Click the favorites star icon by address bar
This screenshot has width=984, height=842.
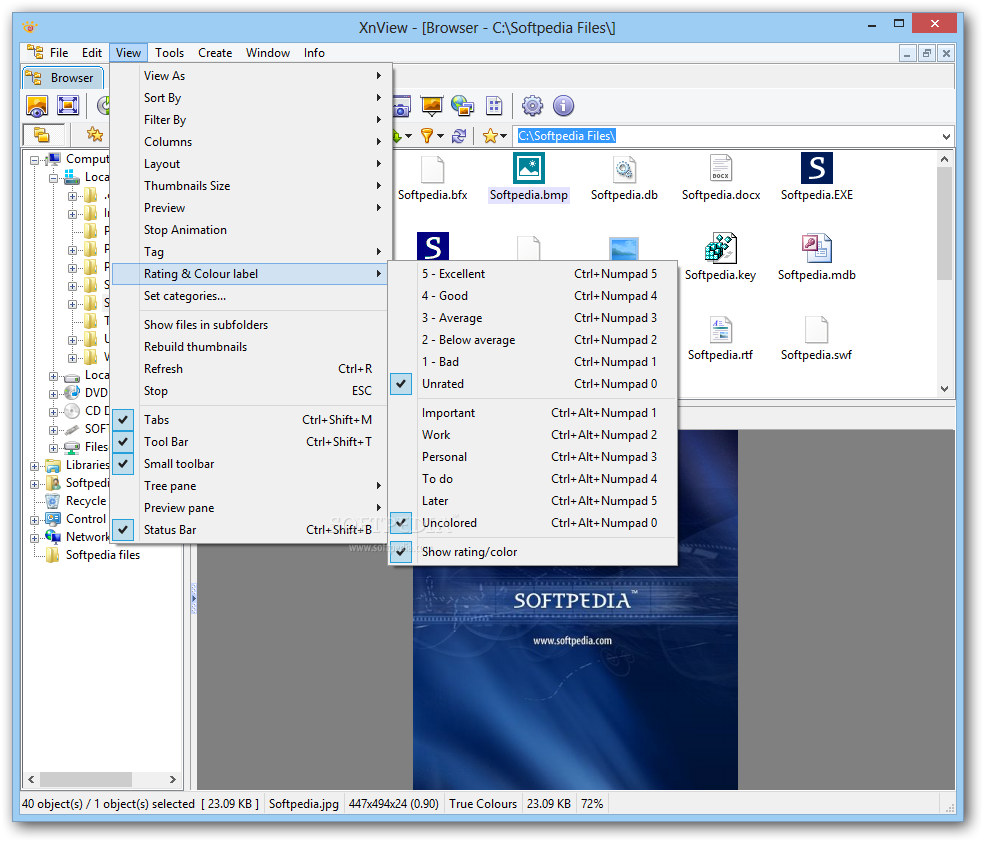(x=490, y=136)
